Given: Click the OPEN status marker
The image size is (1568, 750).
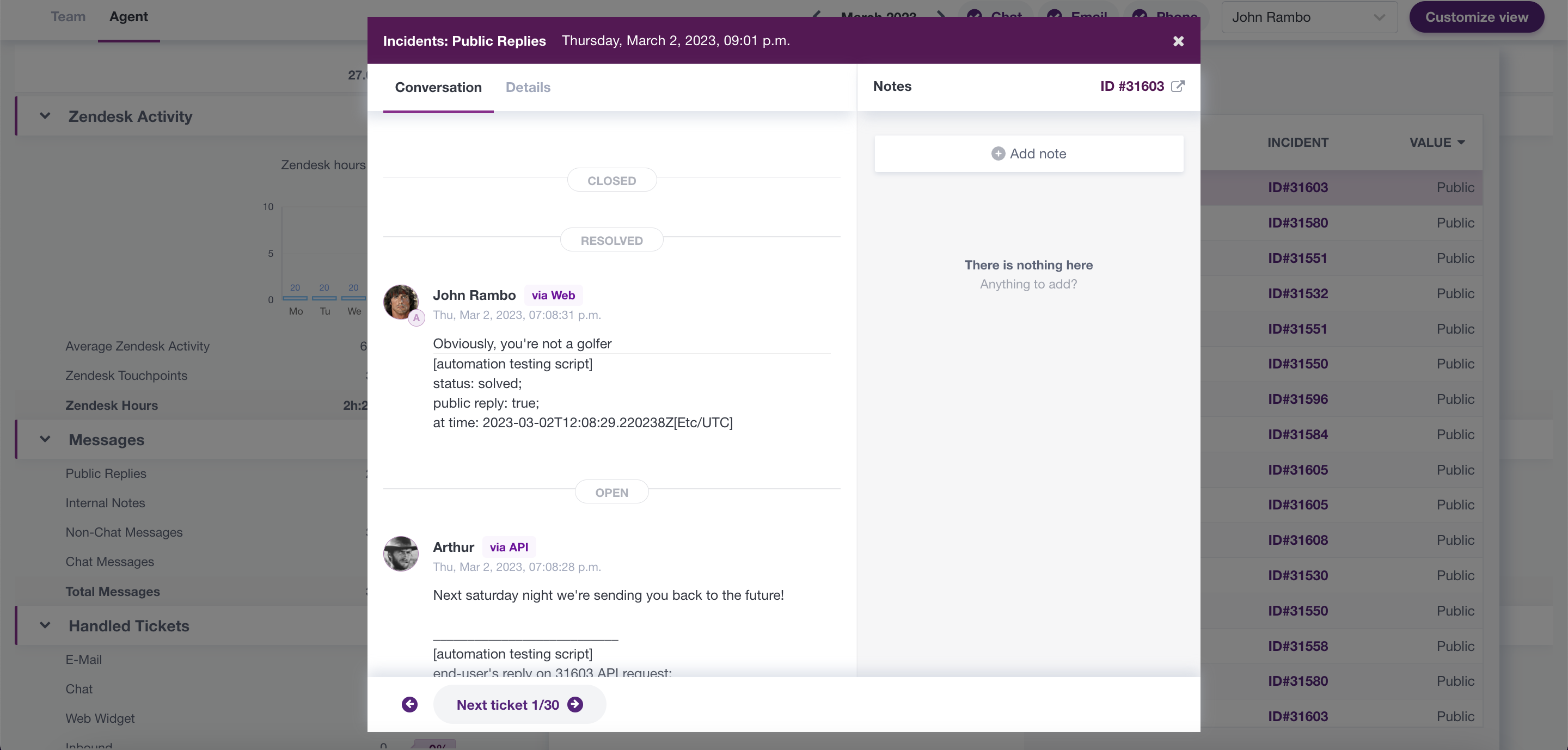Looking at the screenshot, I should pos(612,493).
